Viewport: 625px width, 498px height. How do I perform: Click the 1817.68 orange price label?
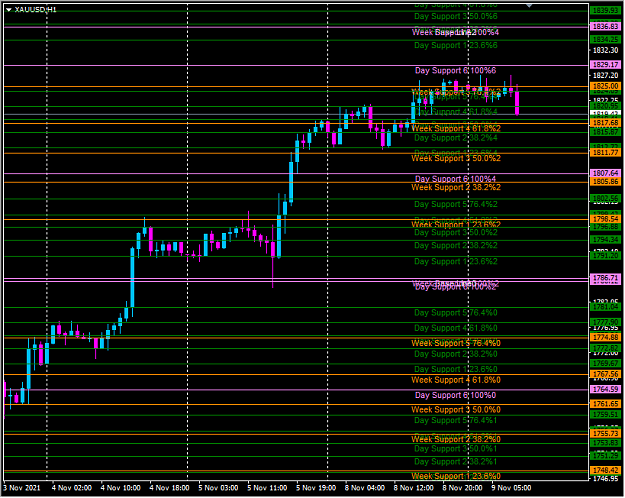(x=605, y=122)
